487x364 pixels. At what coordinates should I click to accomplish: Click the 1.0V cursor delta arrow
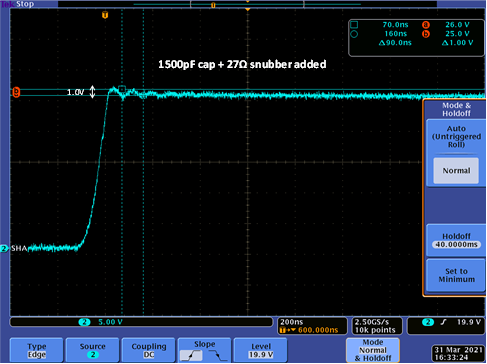click(x=92, y=92)
